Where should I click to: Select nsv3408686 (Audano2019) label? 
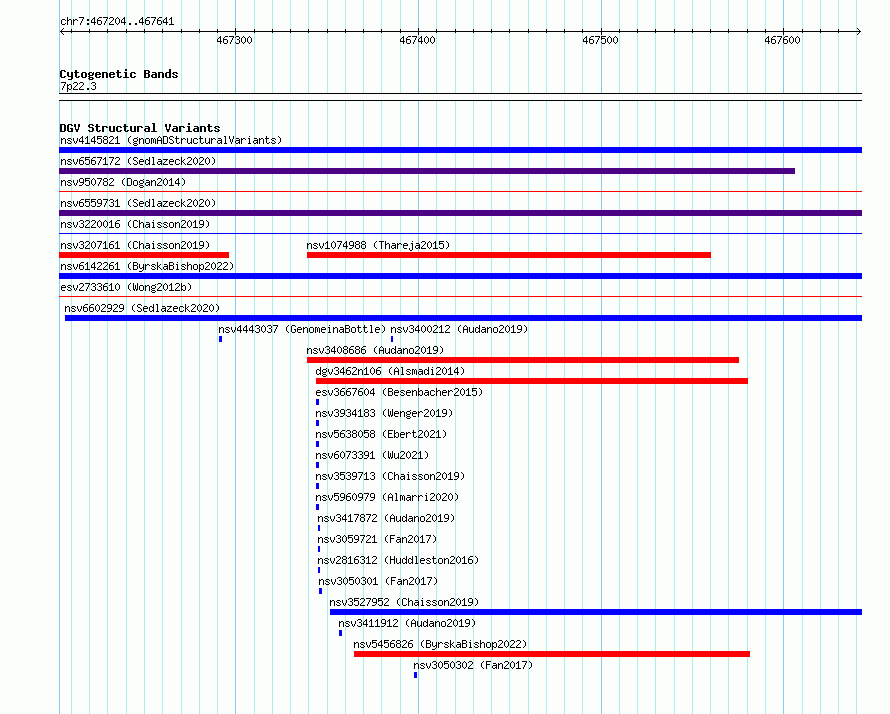[x=375, y=350]
